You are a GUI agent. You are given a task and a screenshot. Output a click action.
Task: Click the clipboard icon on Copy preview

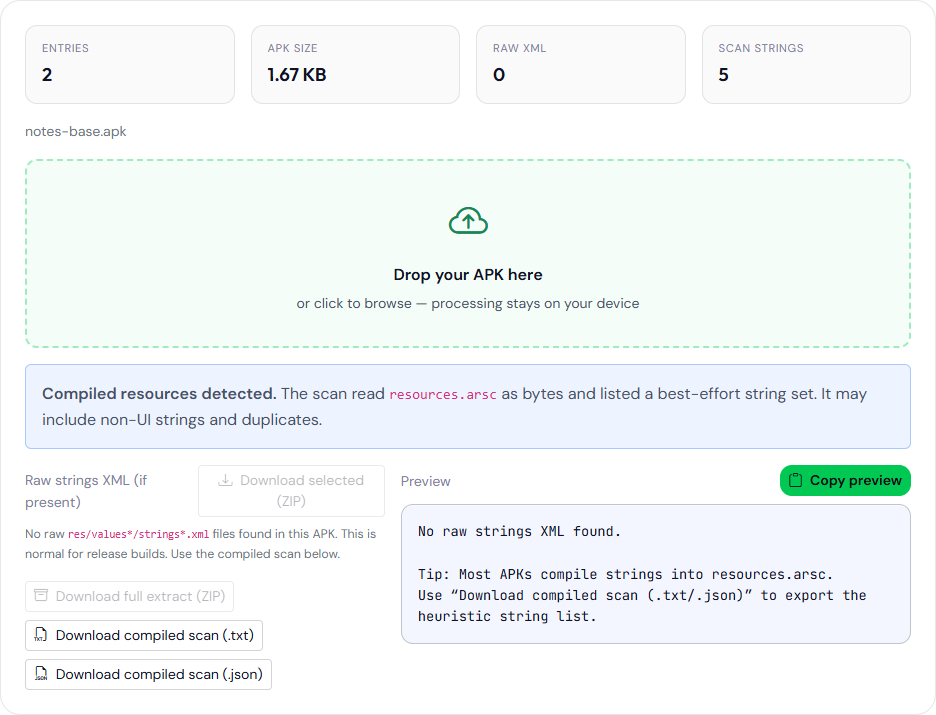point(795,480)
